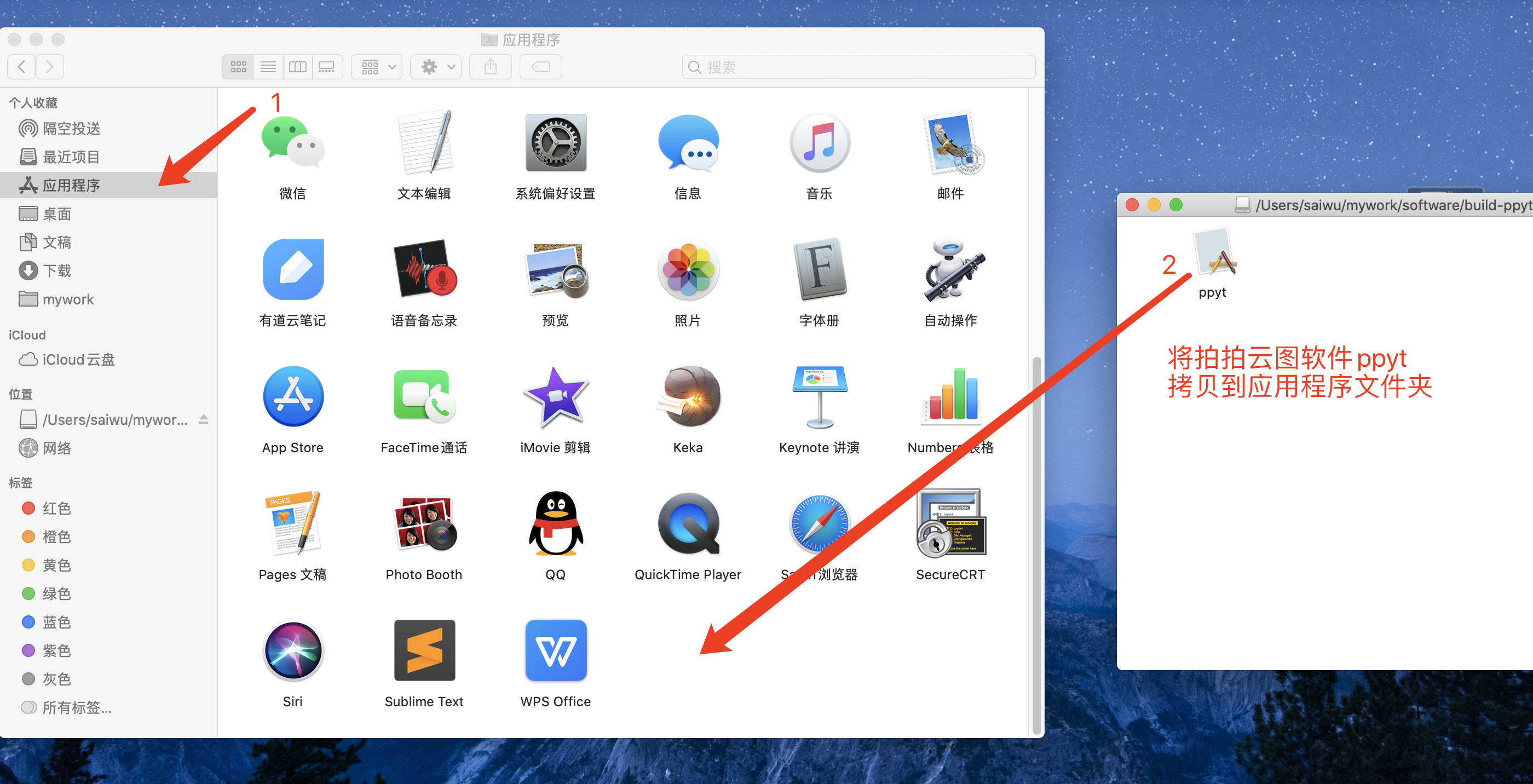
Task: Open the Keynote 讲演 icon
Action: tap(820, 396)
